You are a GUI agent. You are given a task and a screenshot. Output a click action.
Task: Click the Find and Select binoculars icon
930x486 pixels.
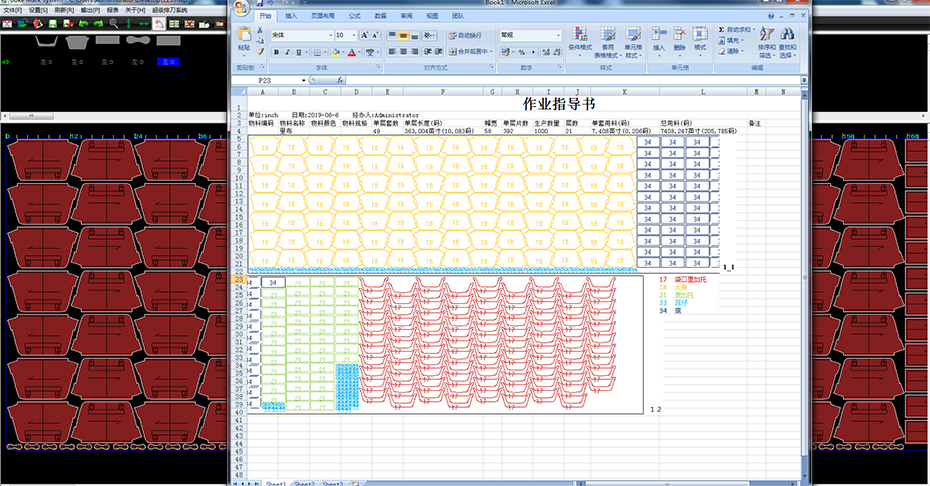pos(789,35)
